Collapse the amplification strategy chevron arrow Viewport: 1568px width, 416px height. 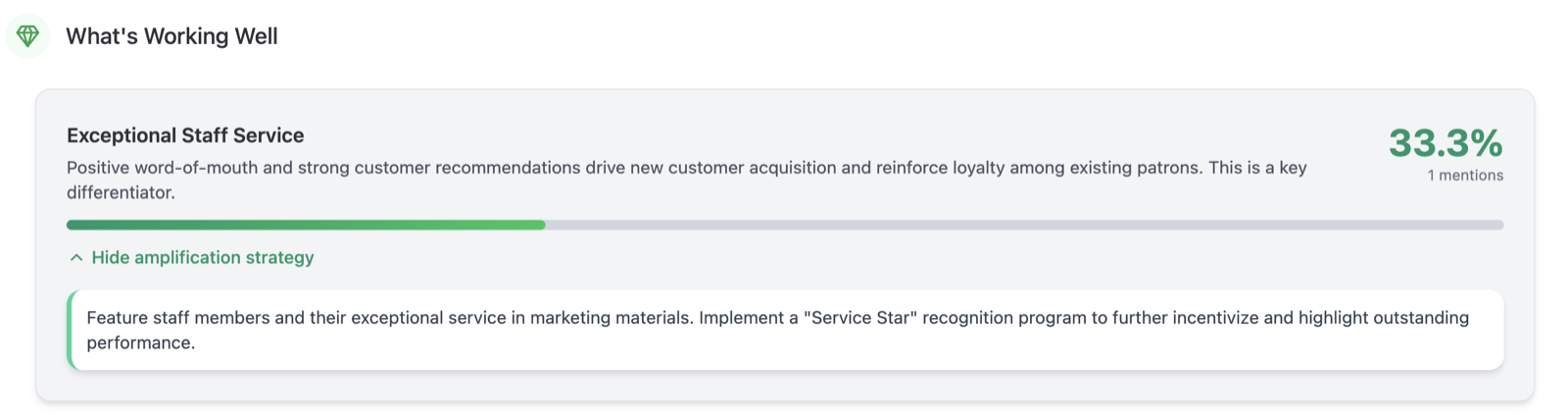[x=76, y=258]
